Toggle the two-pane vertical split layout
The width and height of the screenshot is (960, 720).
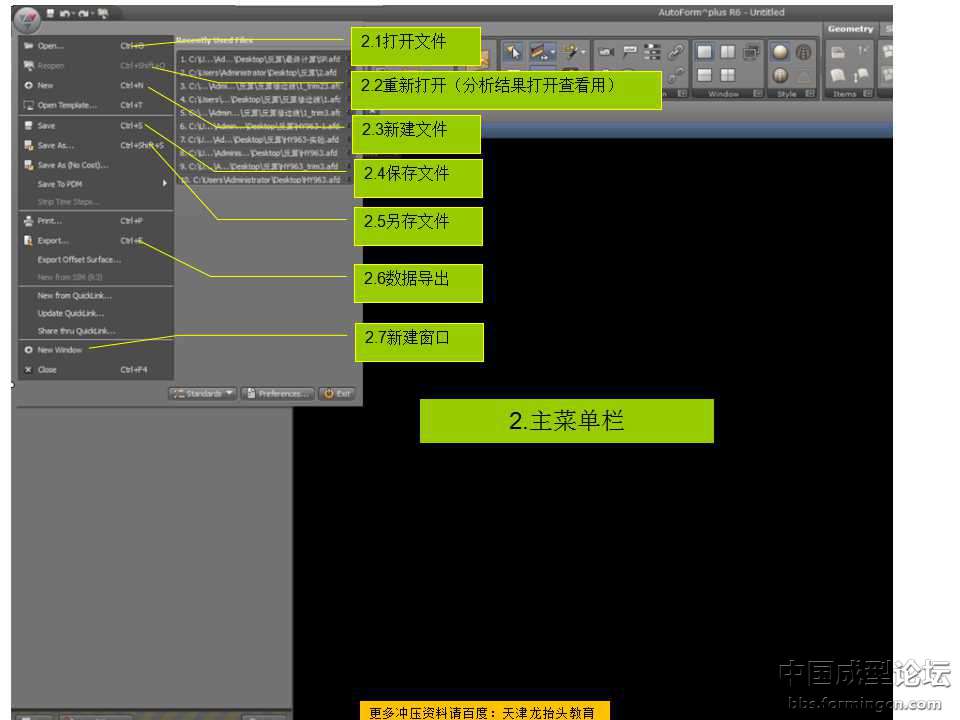tap(728, 52)
